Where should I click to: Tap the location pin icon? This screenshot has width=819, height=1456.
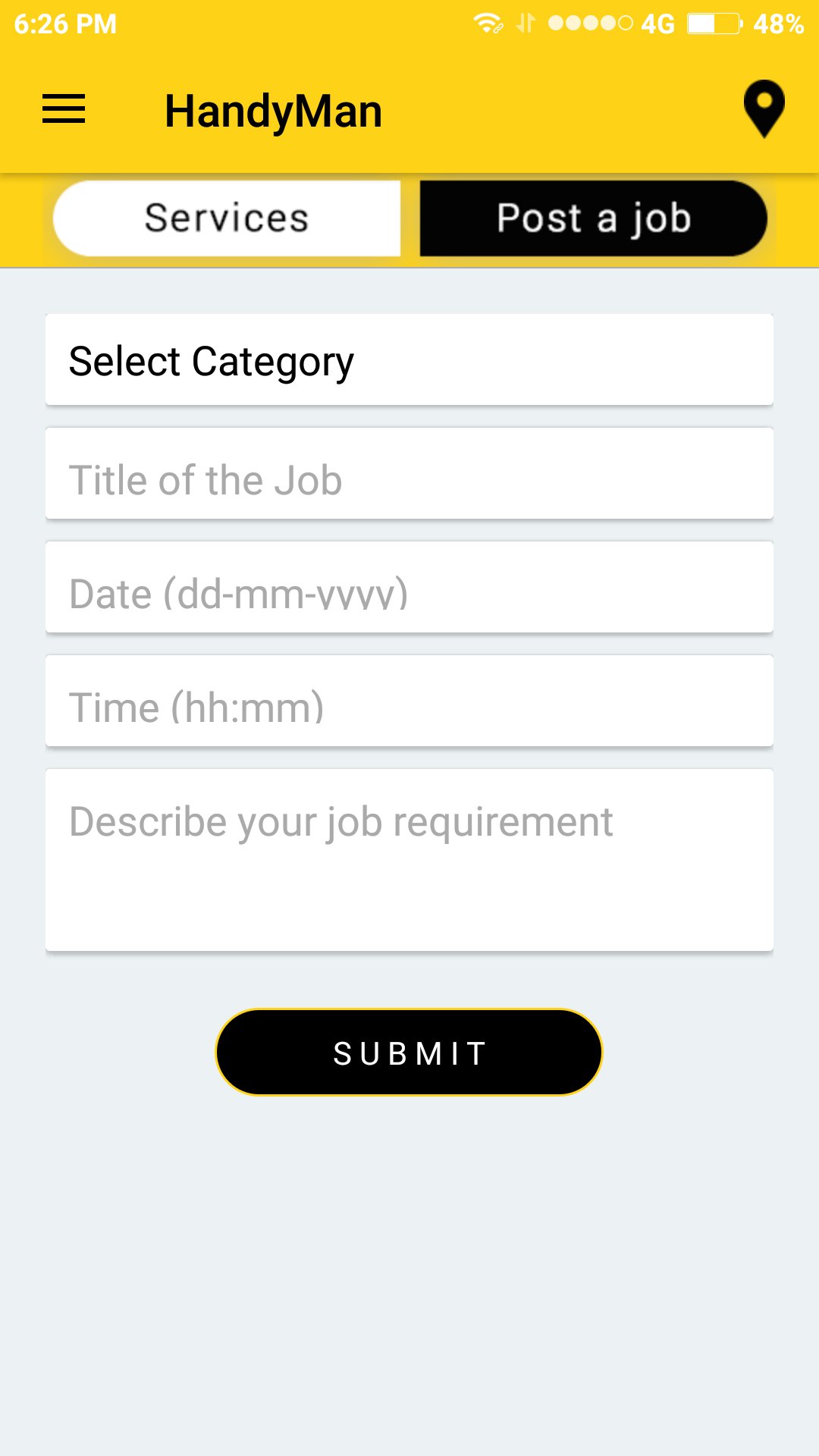click(764, 109)
